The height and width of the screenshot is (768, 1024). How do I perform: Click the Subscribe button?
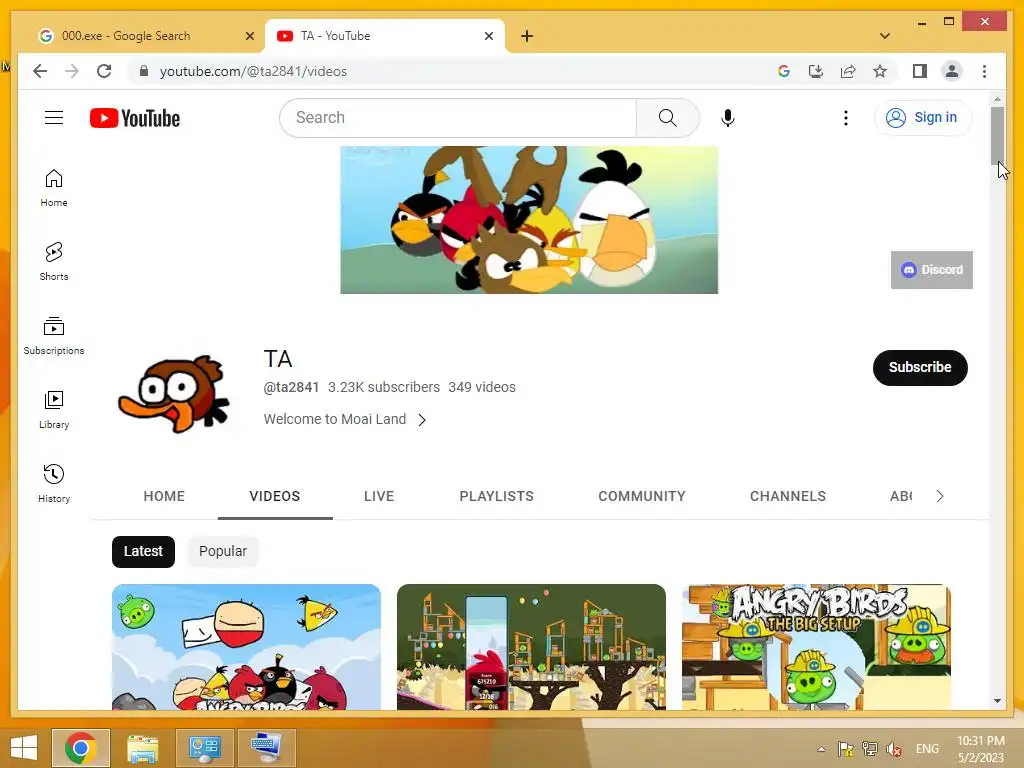tap(920, 367)
